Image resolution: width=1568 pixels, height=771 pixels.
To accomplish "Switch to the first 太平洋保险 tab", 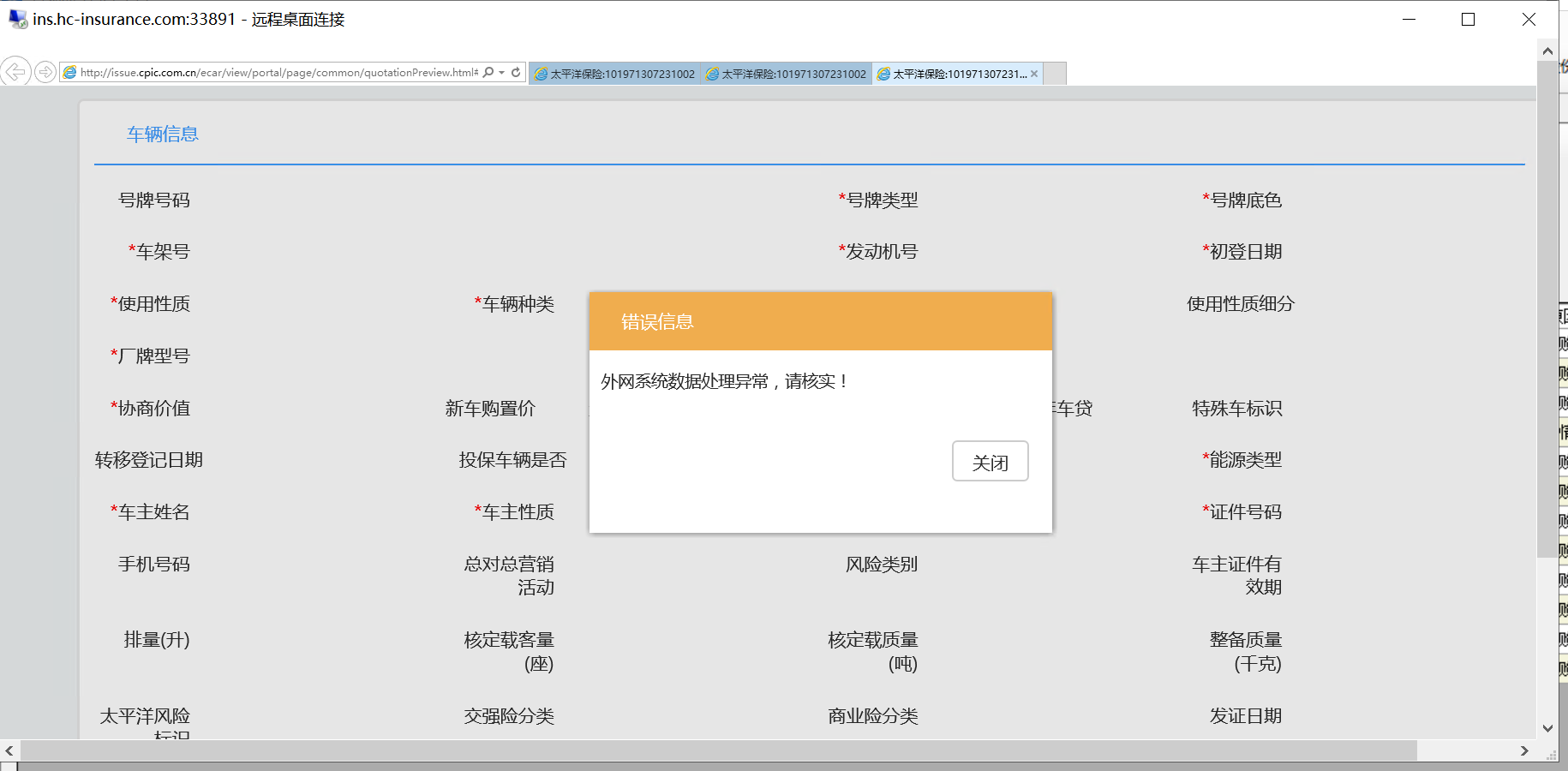I will pos(614,74).
